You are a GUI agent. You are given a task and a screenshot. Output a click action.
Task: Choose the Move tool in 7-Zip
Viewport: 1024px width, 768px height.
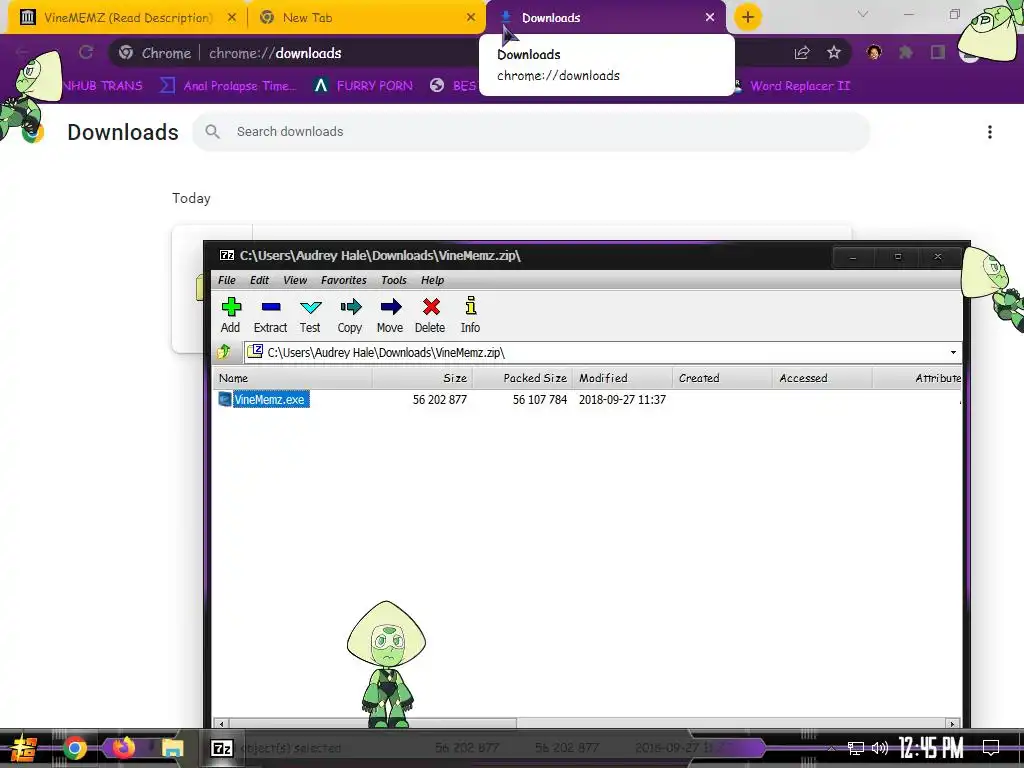coord(390,315)
